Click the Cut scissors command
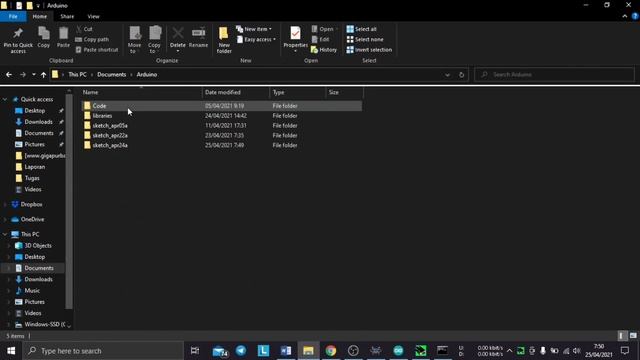The image size is (640, 360). click(84, 29)
